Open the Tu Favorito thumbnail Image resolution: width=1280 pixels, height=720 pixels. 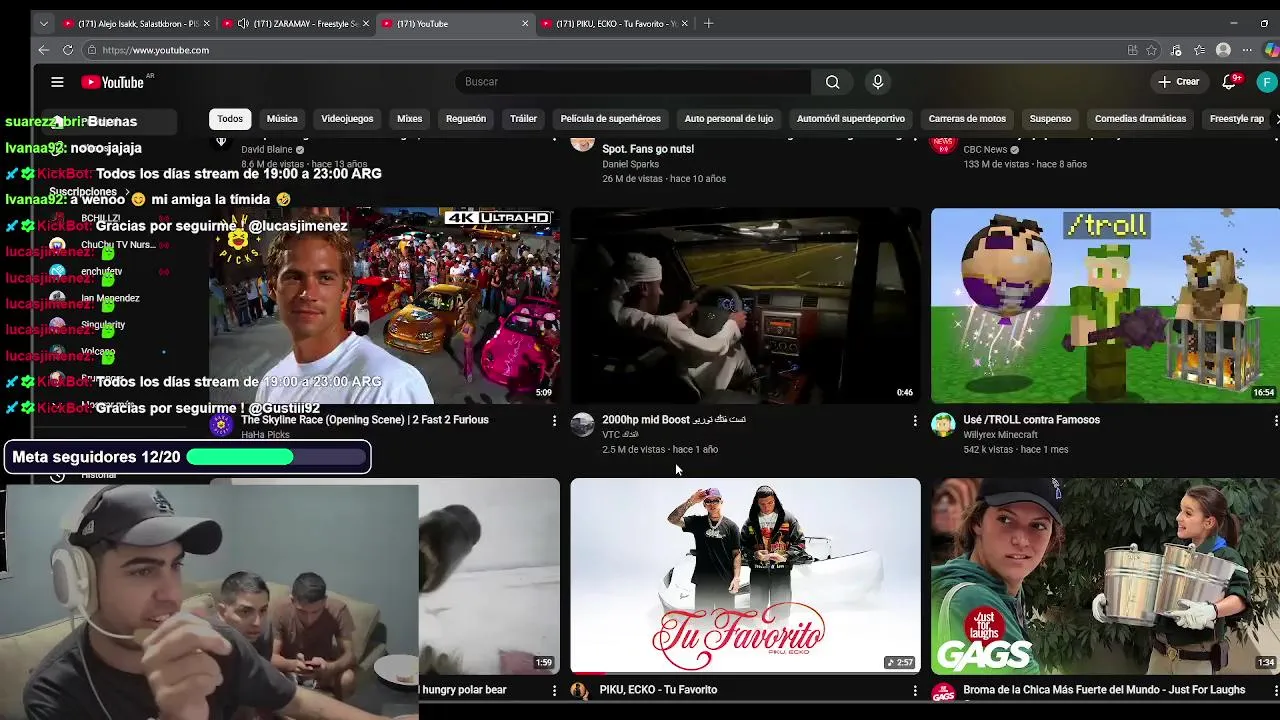pos(745,576)
